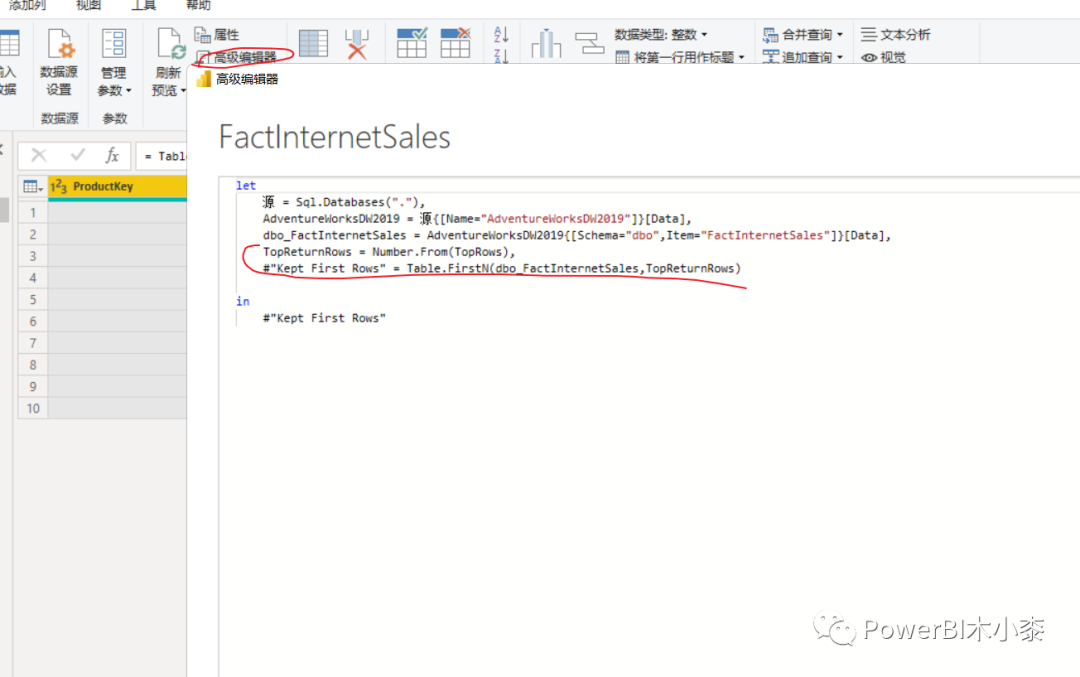The width and height of the screenshot is (1080, 677).
Task: Click 合并查询 (merge queries)
Action: pyautogui.click(x=803, y=34)
